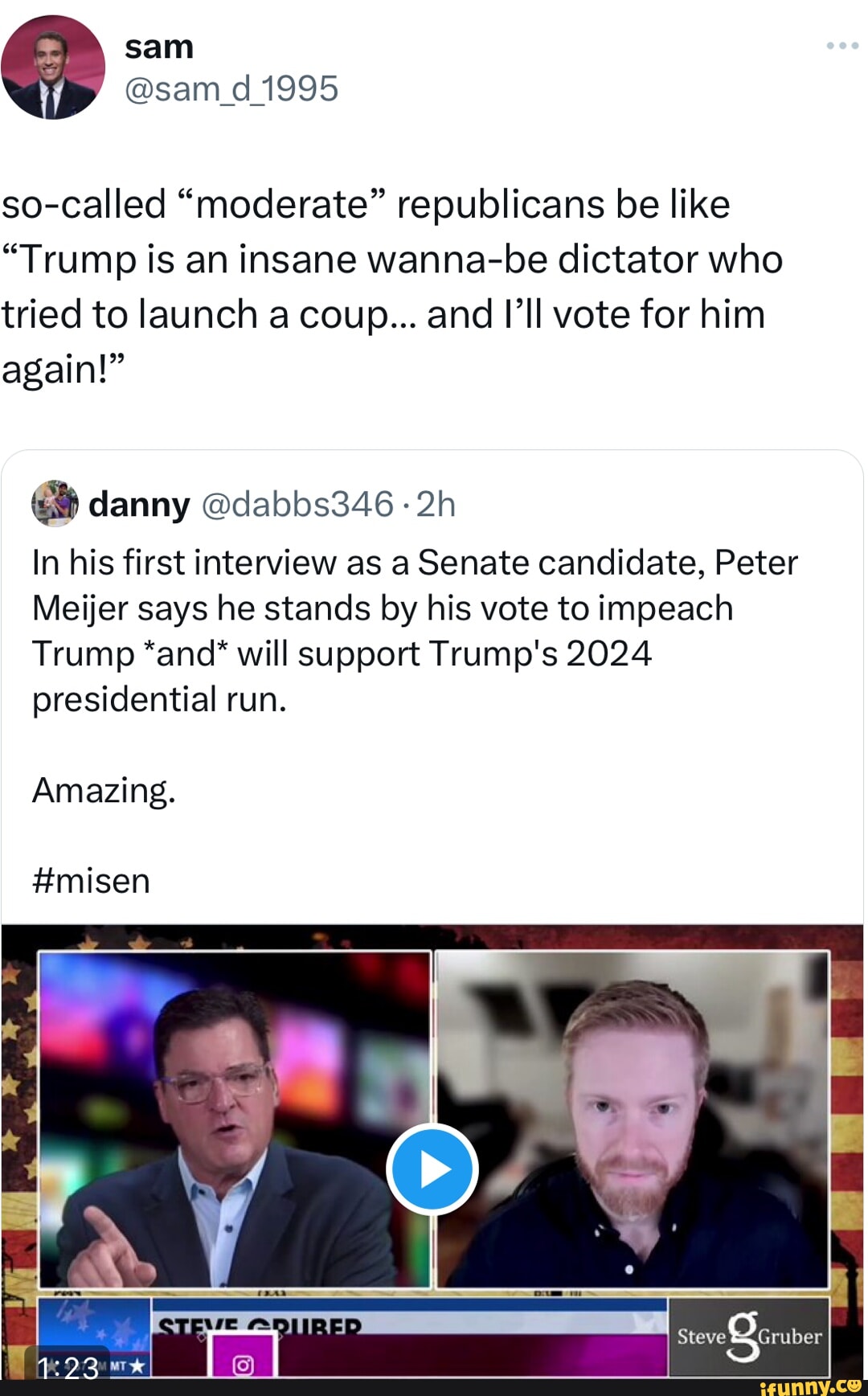Click the right video panel with bearded guest
This screenshot has width=868, height=1396.
click(x=632, y=1119)
